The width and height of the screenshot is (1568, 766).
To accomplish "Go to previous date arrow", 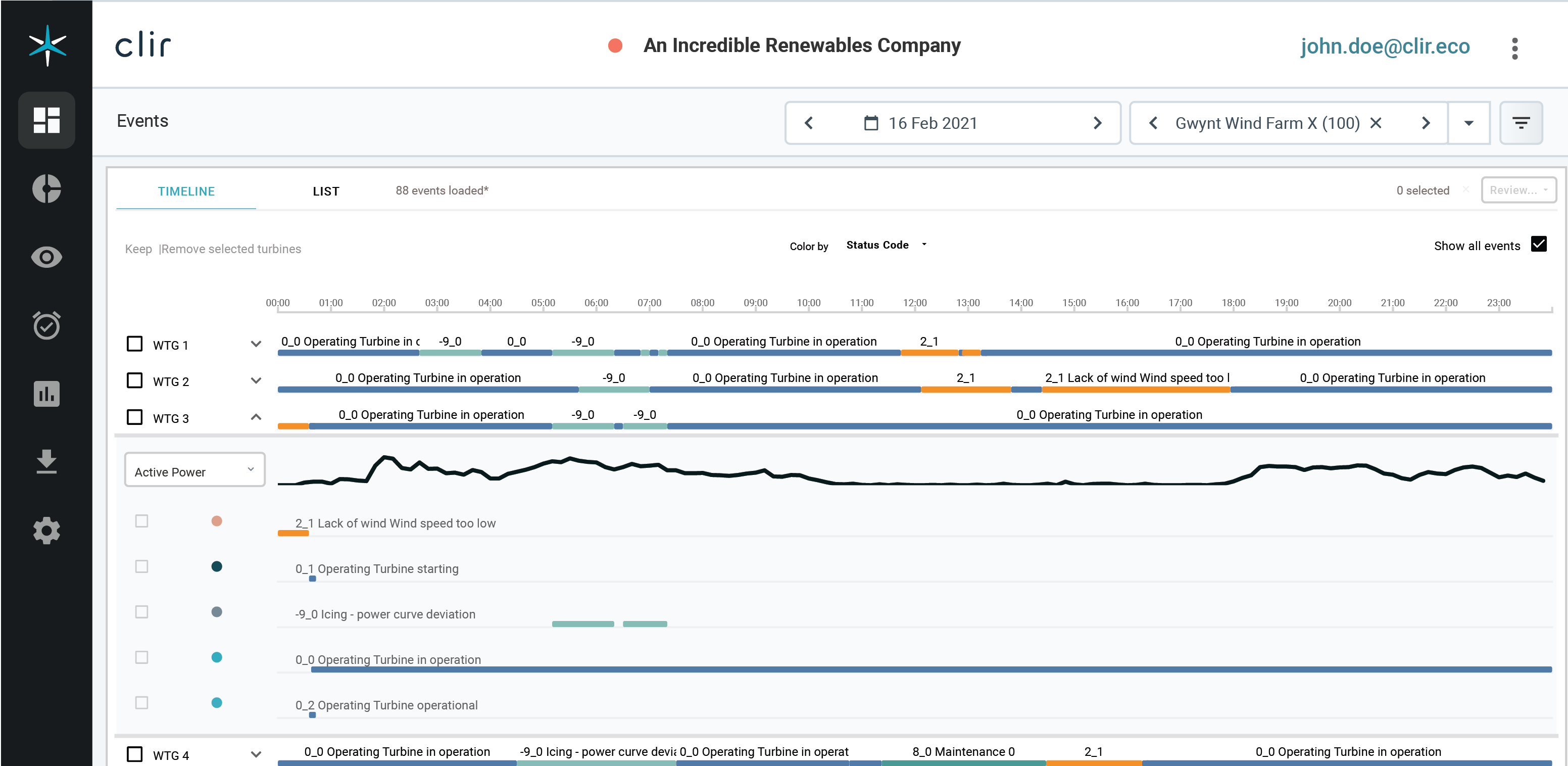I will [809, 123].
